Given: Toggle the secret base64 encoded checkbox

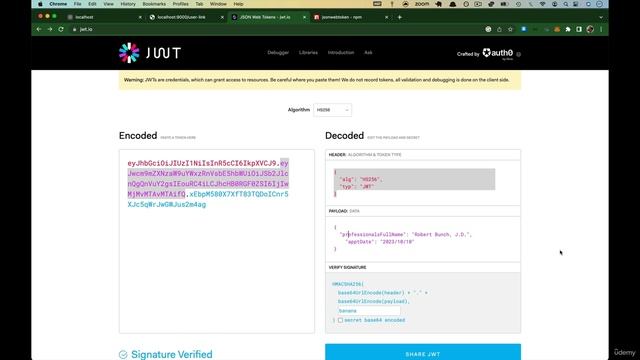Looking at the screenshot, I should (340, 320).
